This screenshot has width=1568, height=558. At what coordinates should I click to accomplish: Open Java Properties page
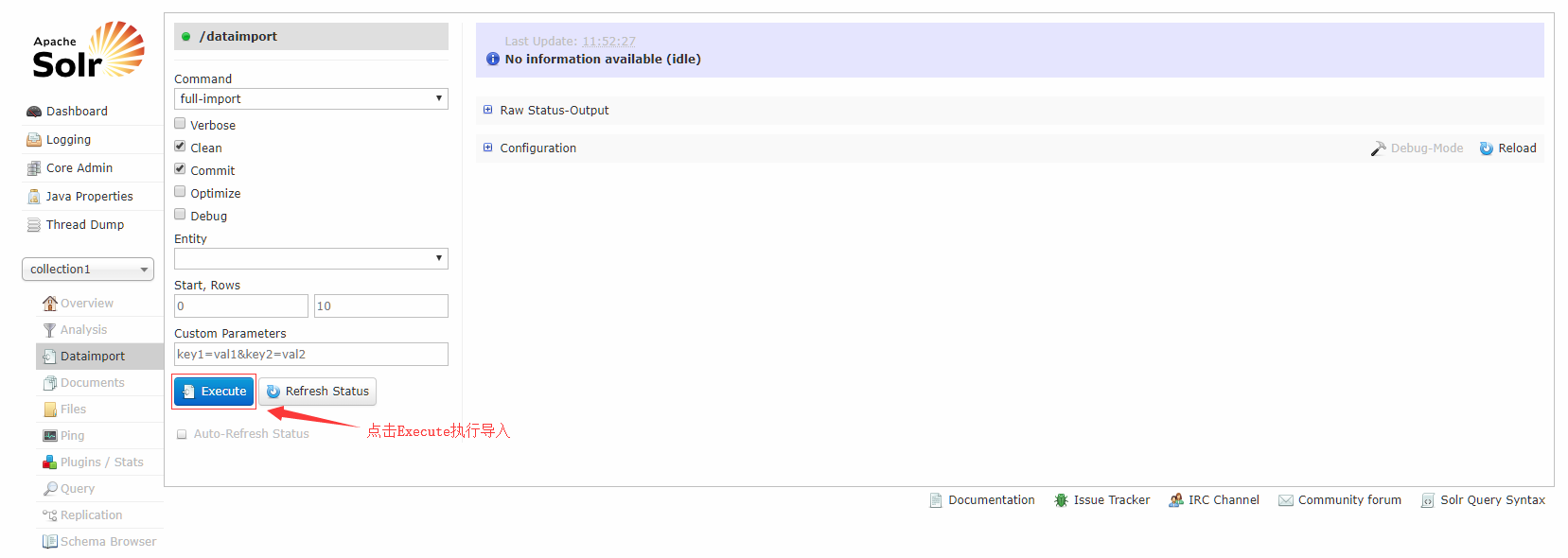pyautogui.click(x=89, y=197)
